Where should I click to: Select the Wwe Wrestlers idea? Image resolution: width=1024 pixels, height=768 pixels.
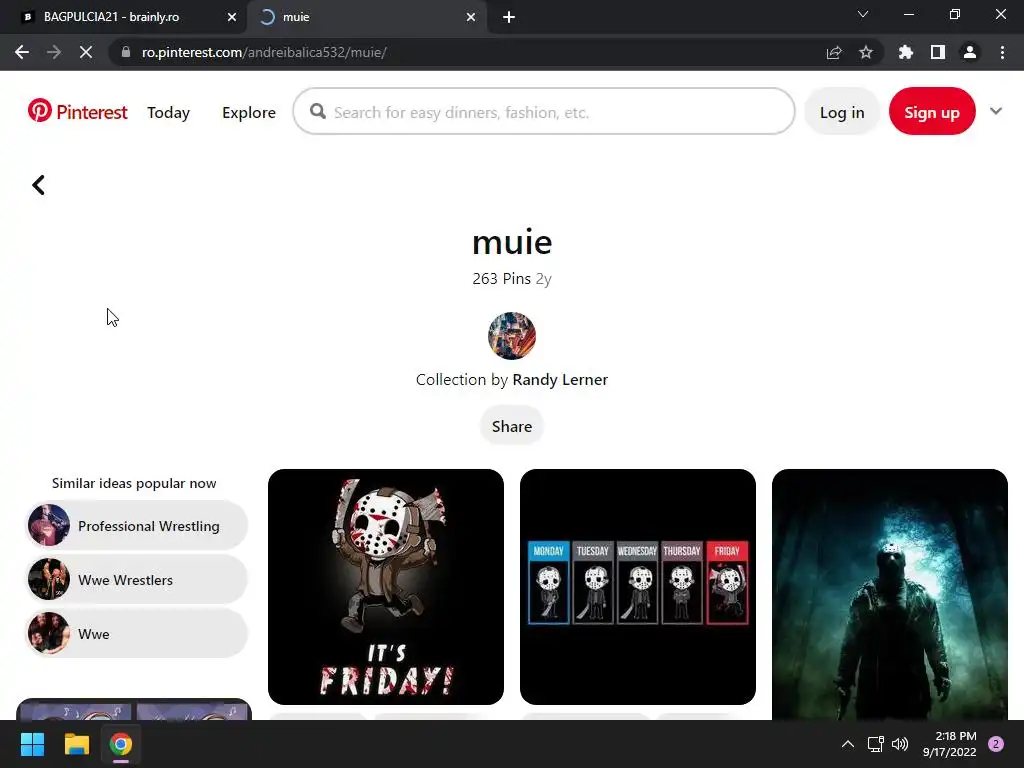point(136,580)
